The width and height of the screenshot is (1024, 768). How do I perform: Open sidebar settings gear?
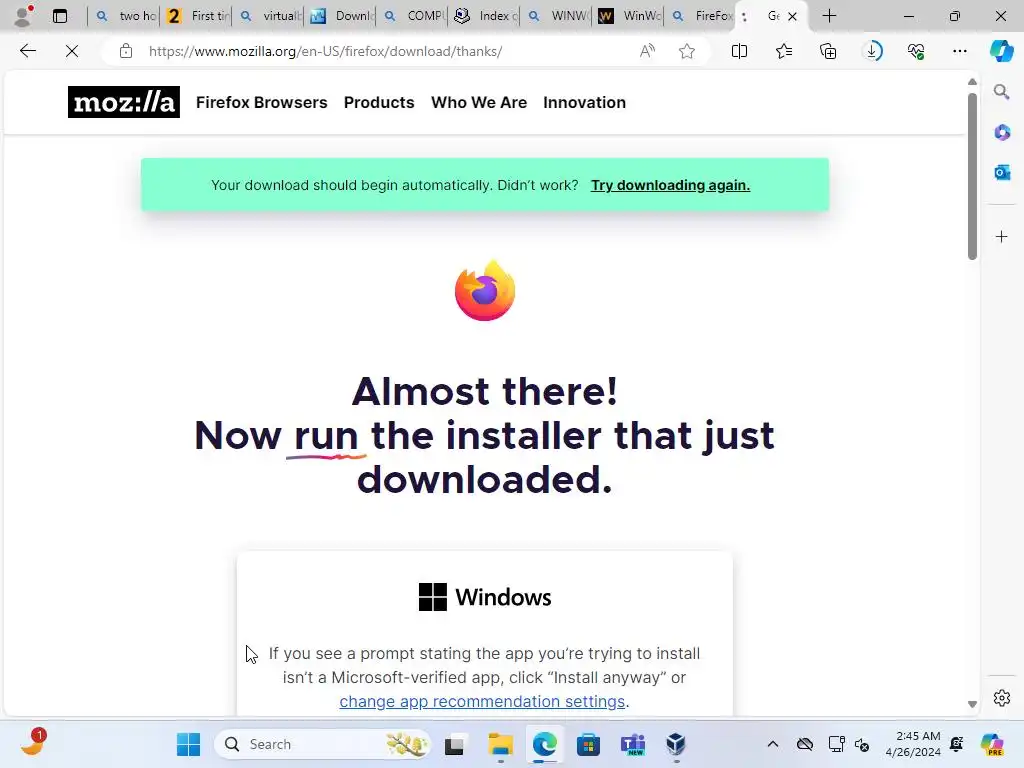pos(1002,698)
